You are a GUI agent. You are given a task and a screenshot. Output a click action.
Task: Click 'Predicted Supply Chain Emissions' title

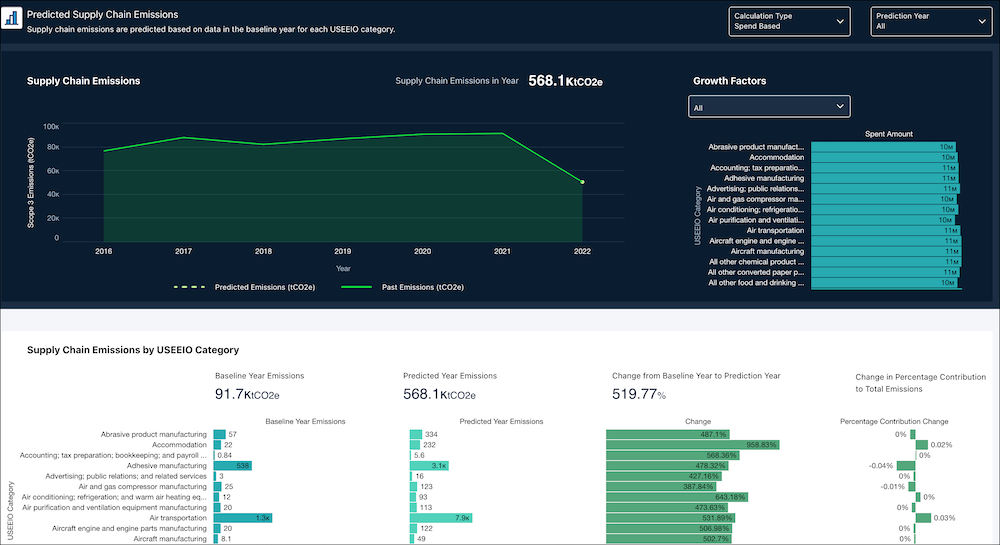coord(103,15)
